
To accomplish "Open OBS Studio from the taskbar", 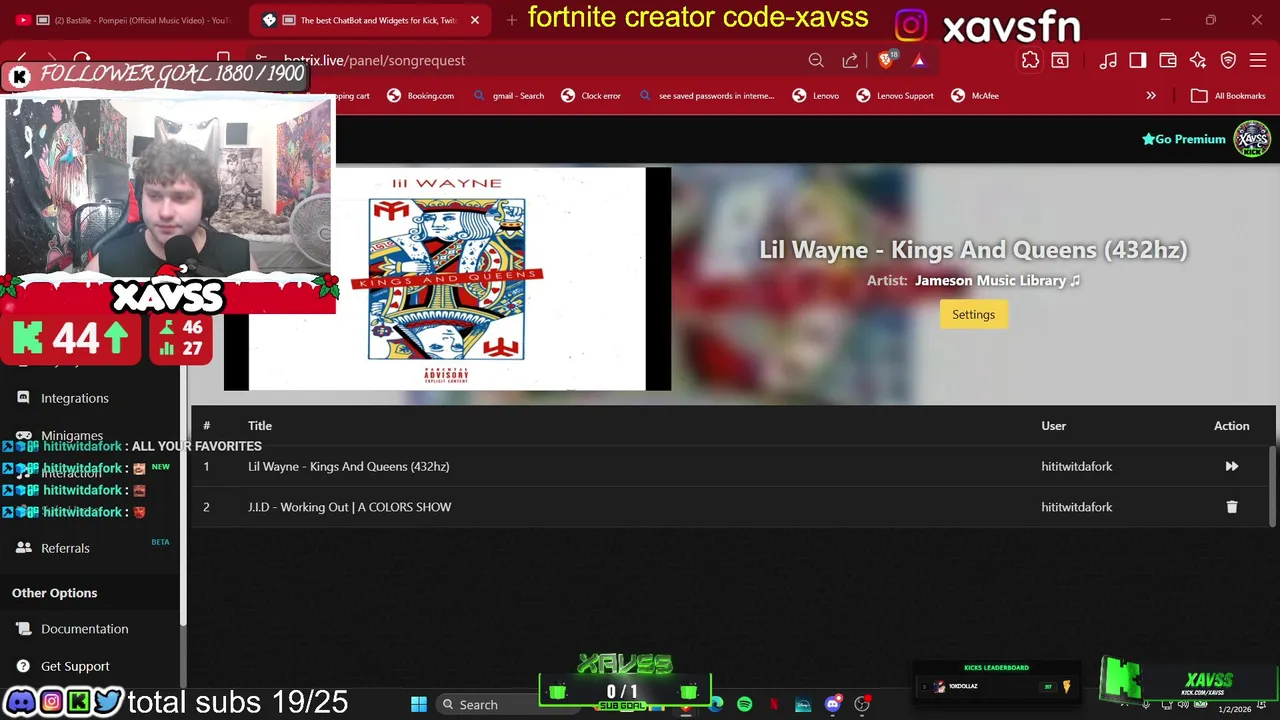I will click(862, 704).
